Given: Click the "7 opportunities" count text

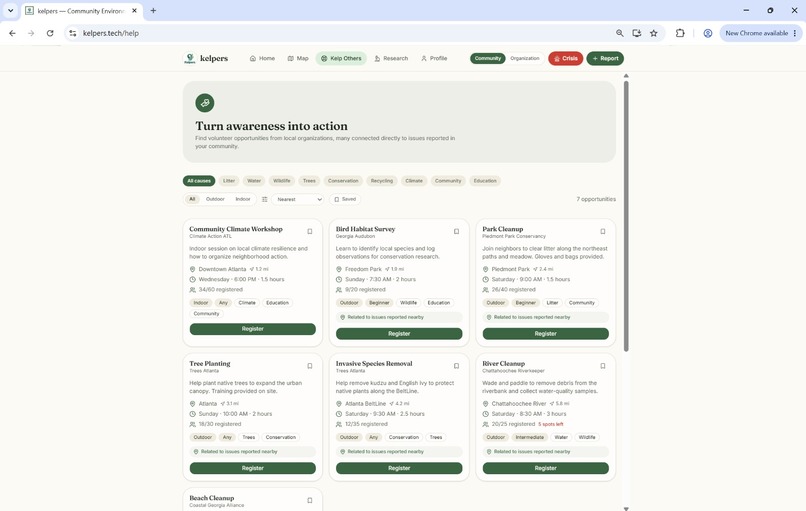Looking at the screenshot, I should tap(596, 199).
